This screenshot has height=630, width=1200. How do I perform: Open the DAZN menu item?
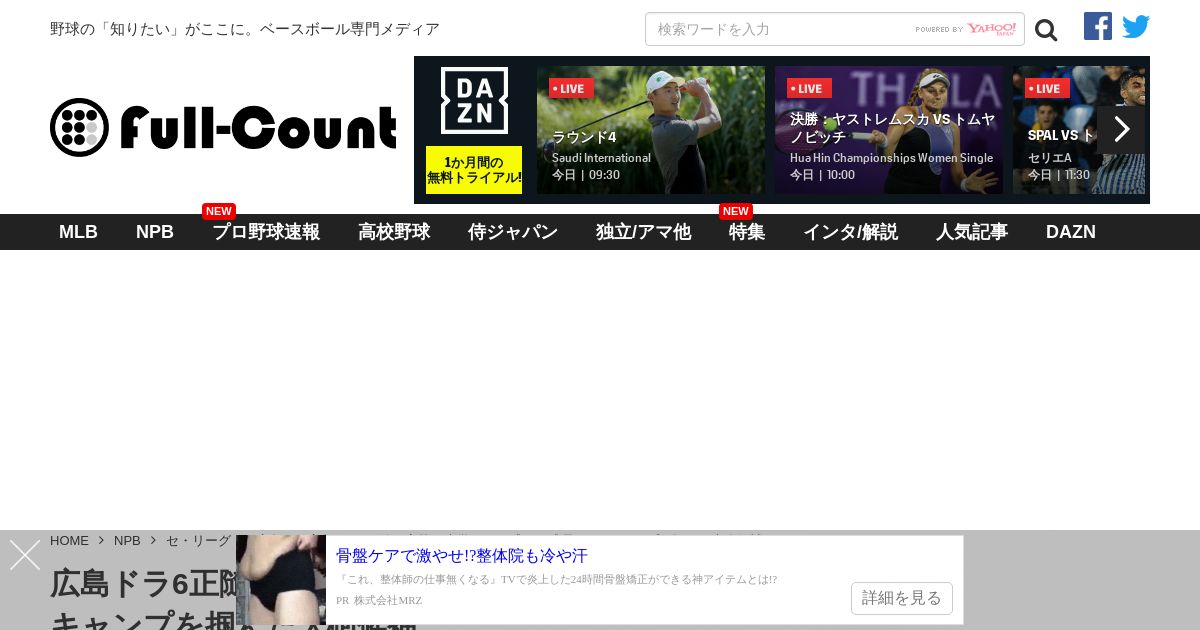[1071, 232]
